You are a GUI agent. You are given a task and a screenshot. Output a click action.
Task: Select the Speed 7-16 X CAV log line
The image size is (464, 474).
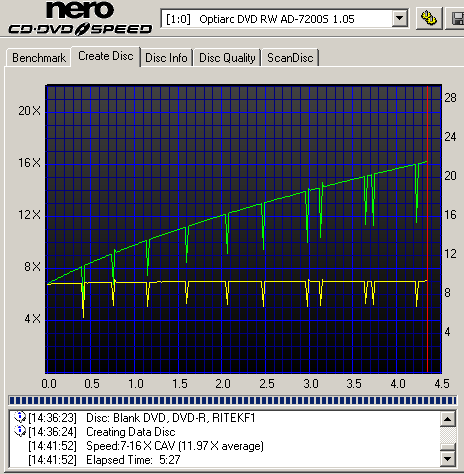point(146,446)
